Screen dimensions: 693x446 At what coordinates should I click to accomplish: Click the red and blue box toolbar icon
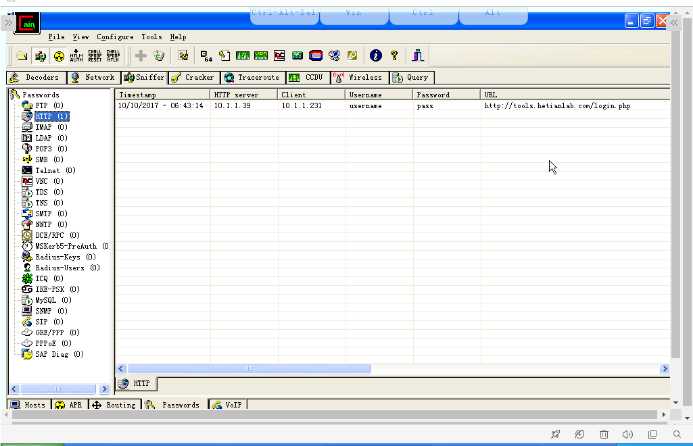(x=316, y=56)
